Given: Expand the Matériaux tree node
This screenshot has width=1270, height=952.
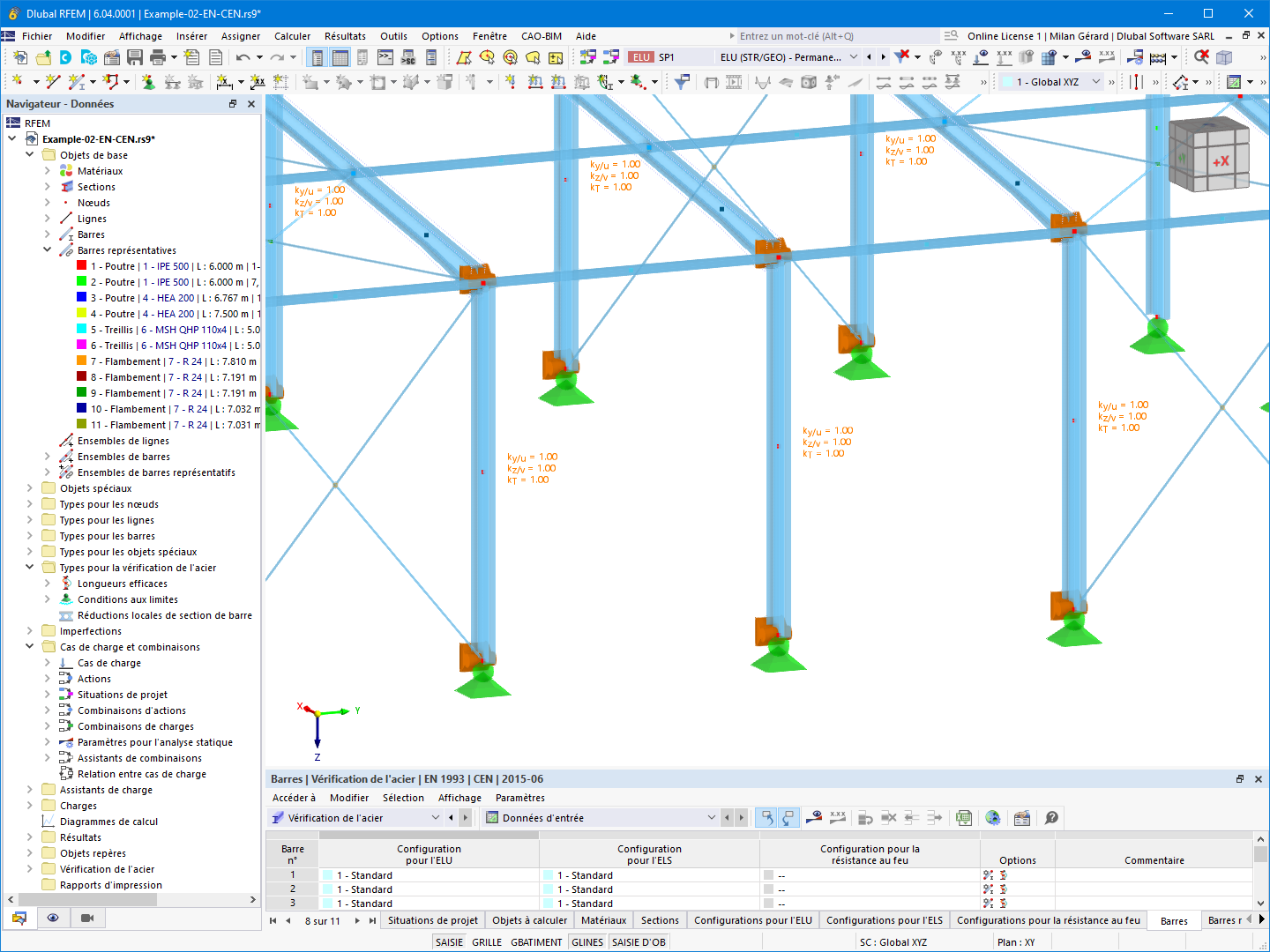Looking at the screenshot, I should [x=48, y=171].
